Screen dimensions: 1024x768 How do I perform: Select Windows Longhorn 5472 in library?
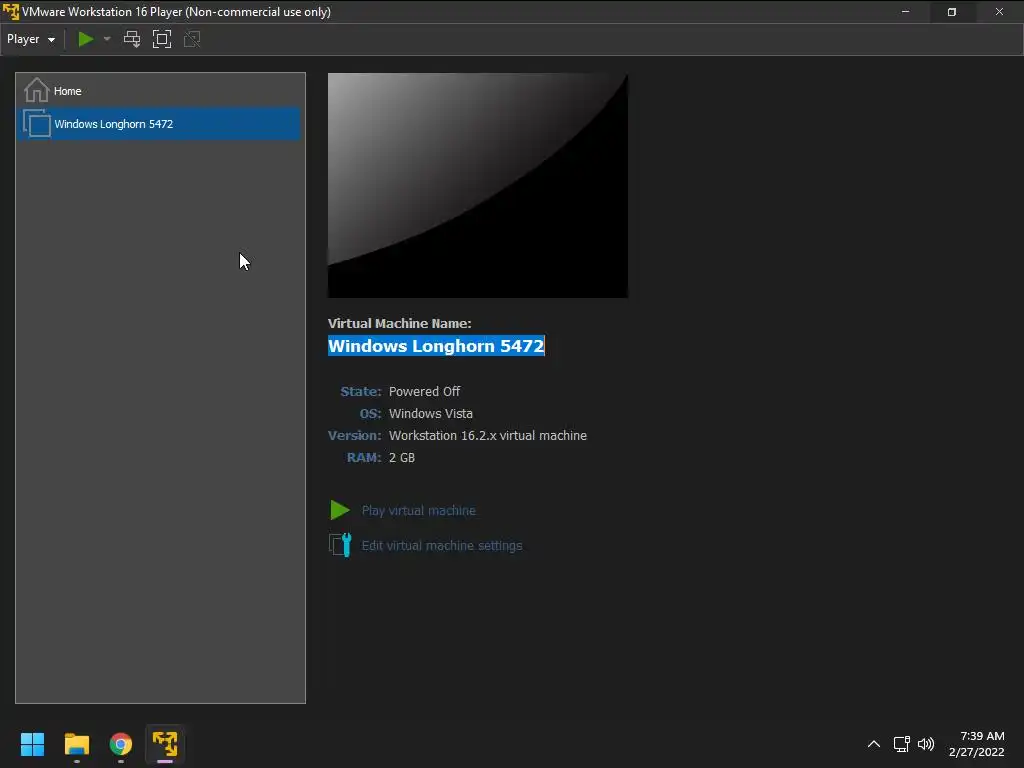[x=159, y=123]
